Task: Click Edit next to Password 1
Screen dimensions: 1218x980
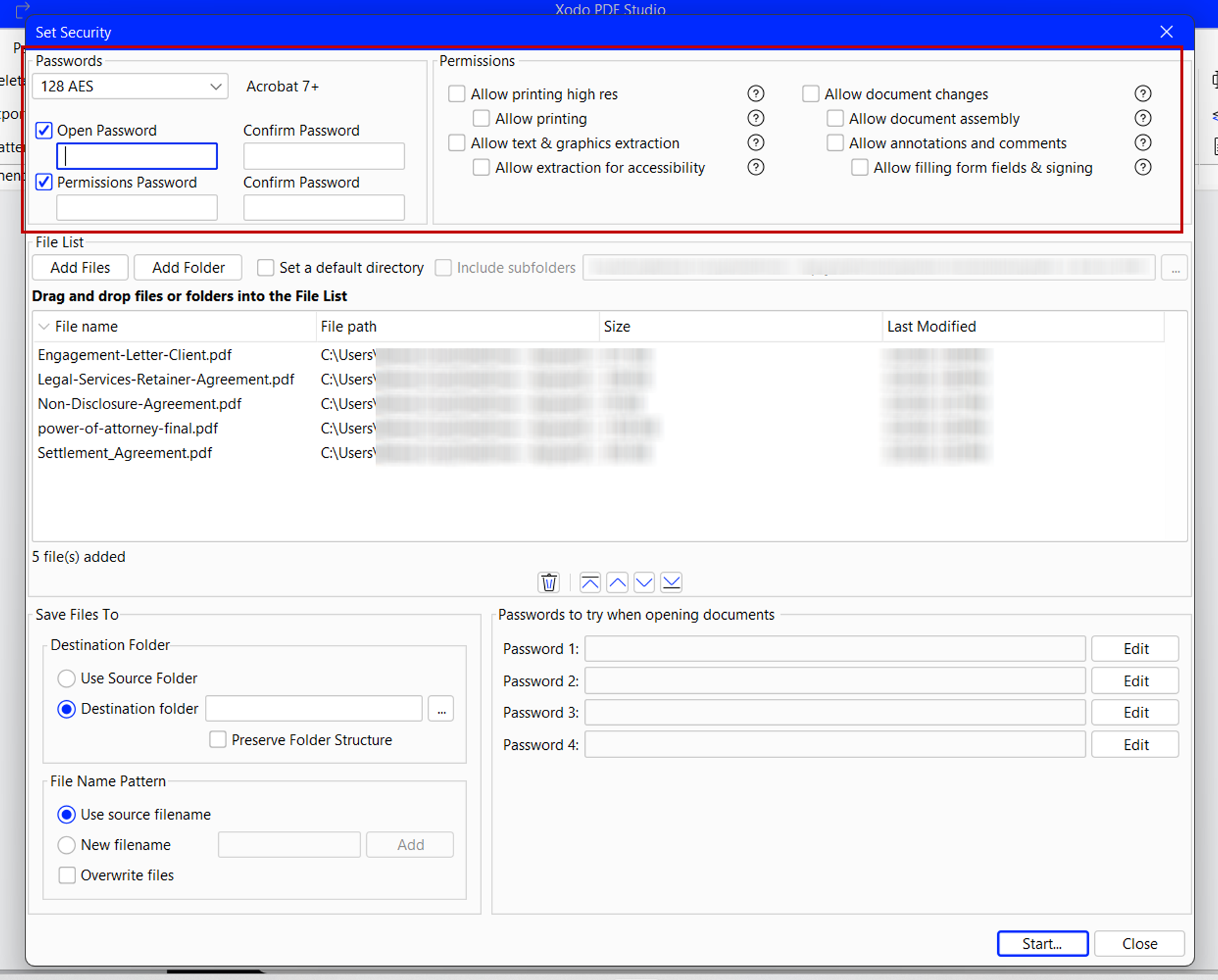Action: pos(1135,649)
